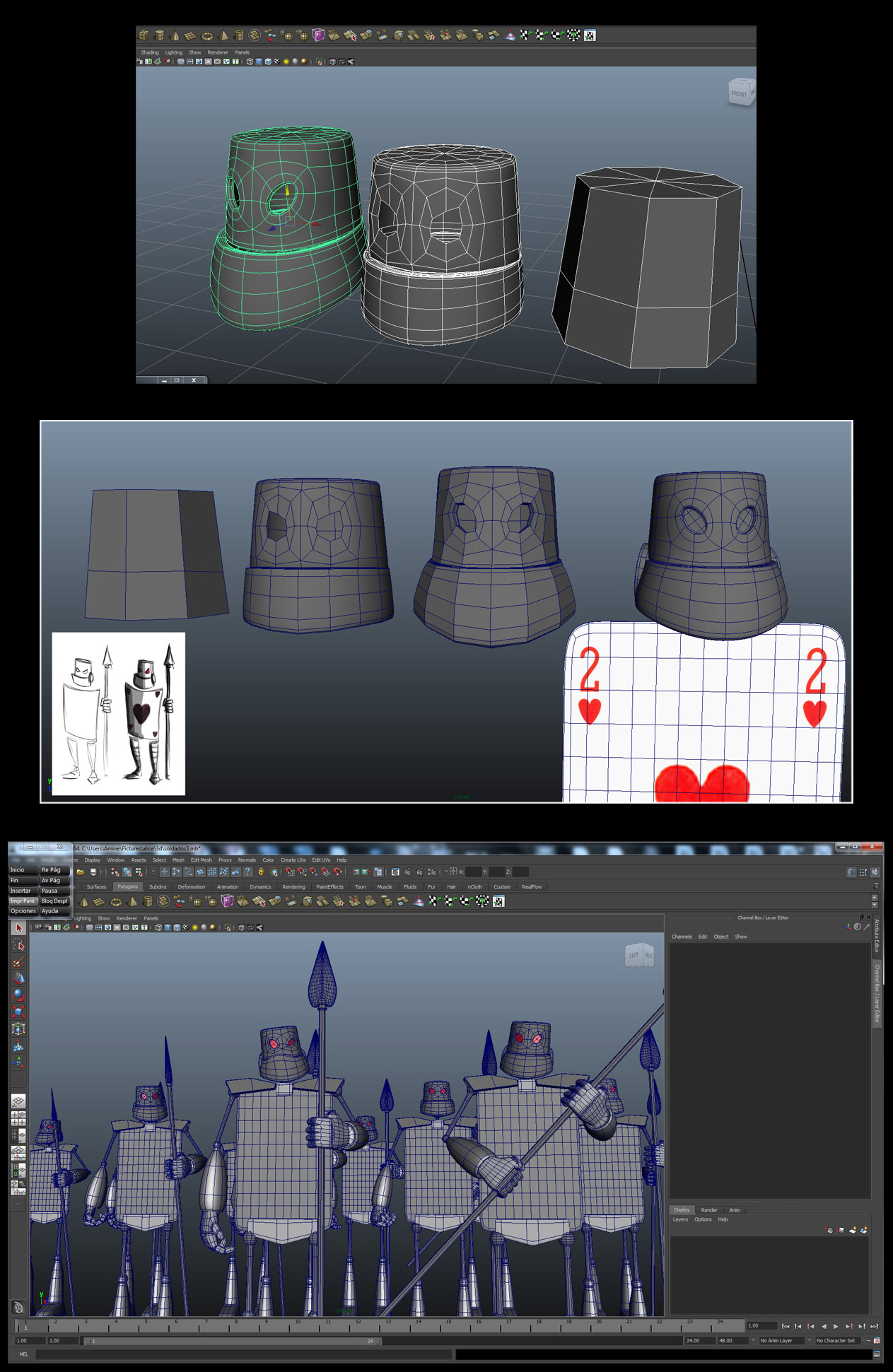Image resolution: width=893 pixels, height=1372 pixels.
Task: Show the Attribute Editor sidebar icon
Action: (x=851, y=872)
